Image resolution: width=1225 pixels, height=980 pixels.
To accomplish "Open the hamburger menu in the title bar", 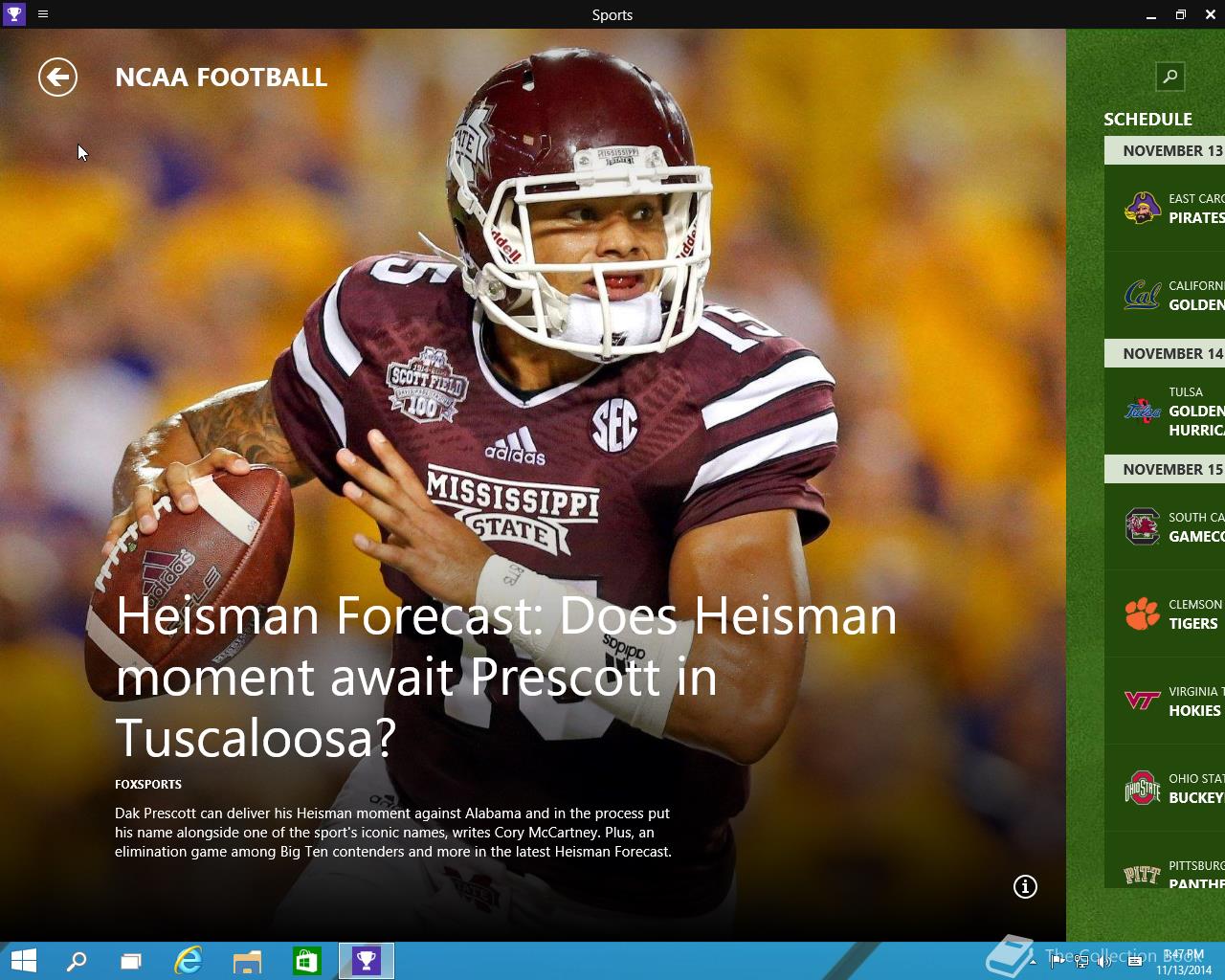I will tap(43, 14).
